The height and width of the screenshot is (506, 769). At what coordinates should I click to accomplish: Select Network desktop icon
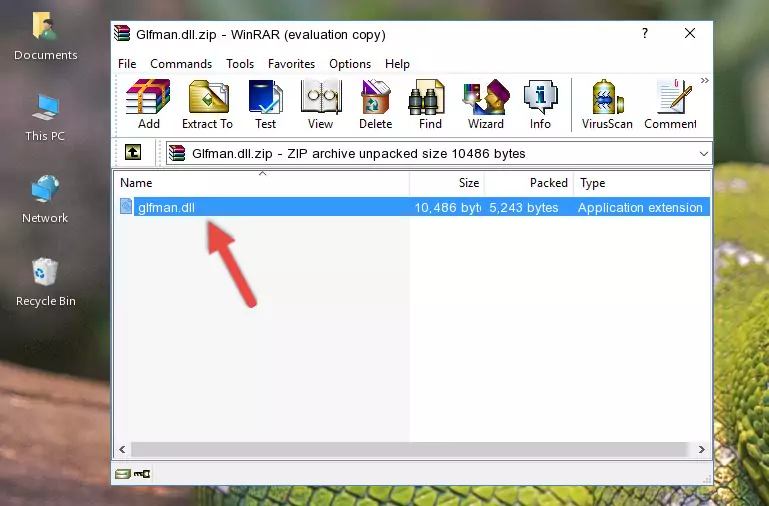pos(45,199)
